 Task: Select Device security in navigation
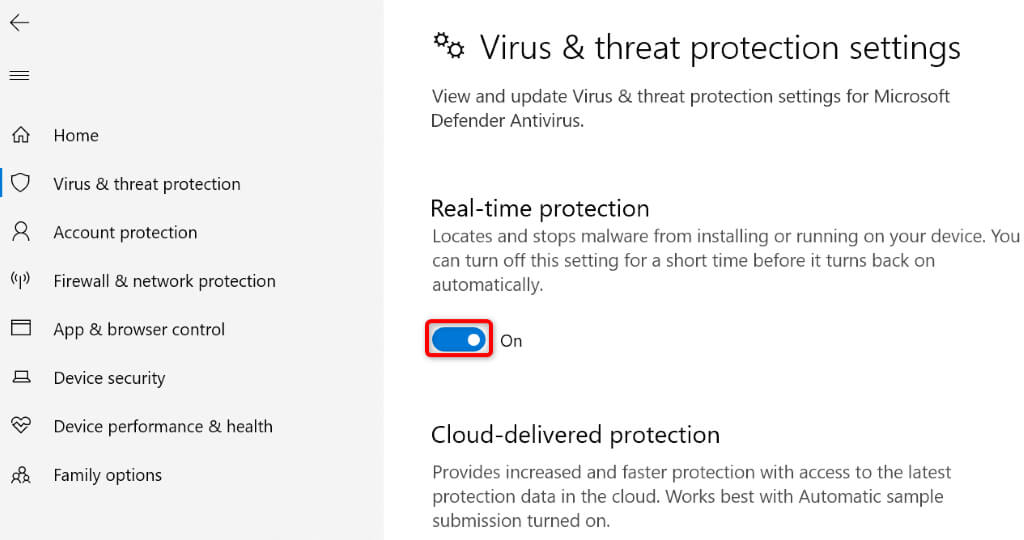[109, 378]
